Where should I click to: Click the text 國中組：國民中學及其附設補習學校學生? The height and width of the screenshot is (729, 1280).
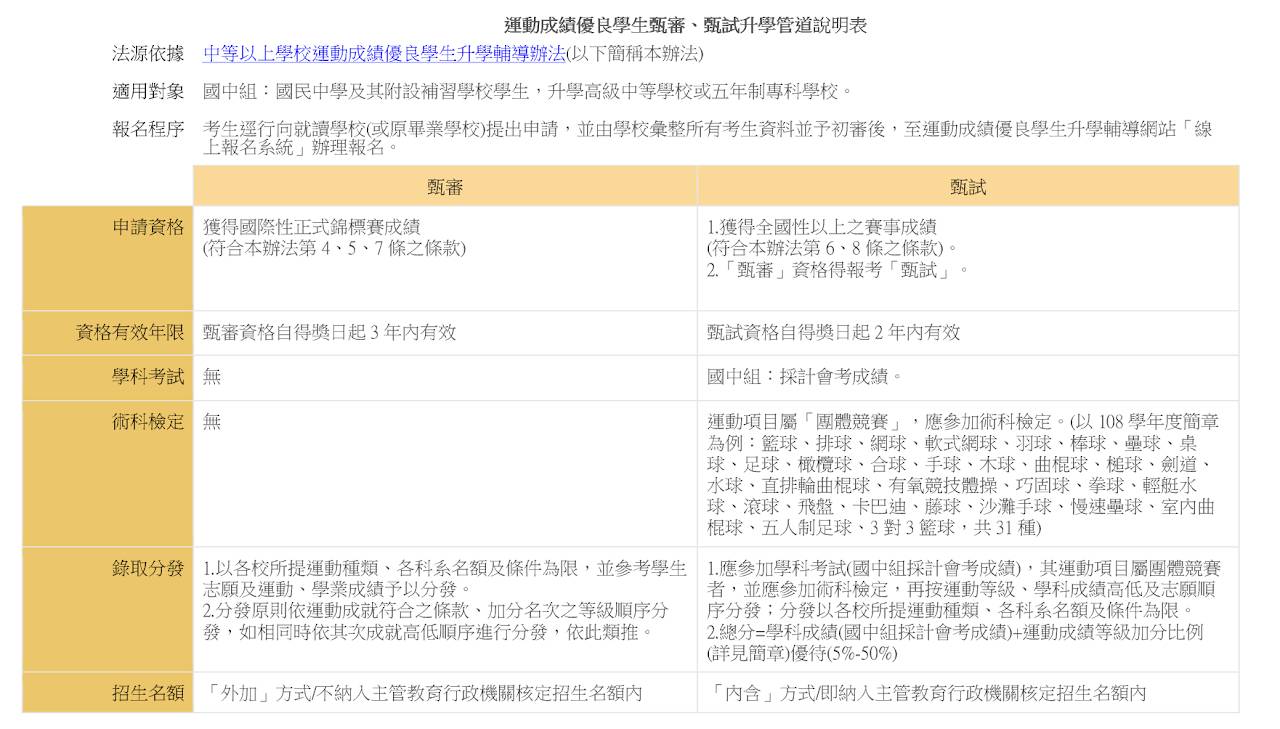366,92
